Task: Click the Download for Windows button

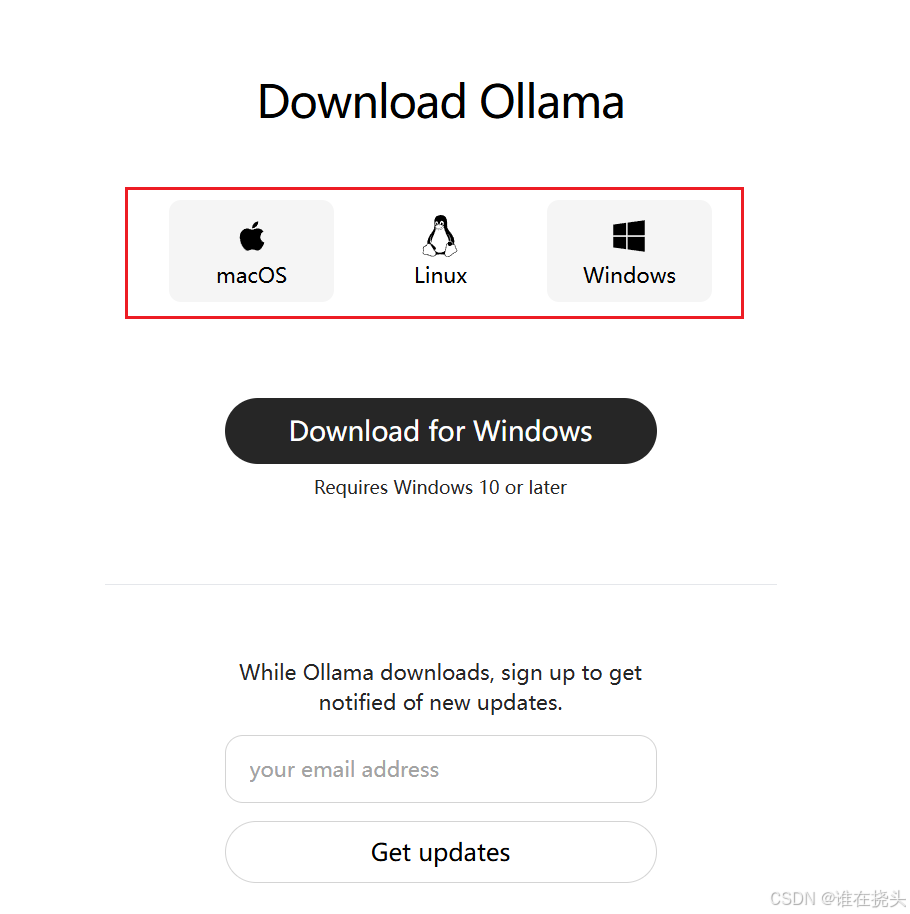Action: (441, 431)
